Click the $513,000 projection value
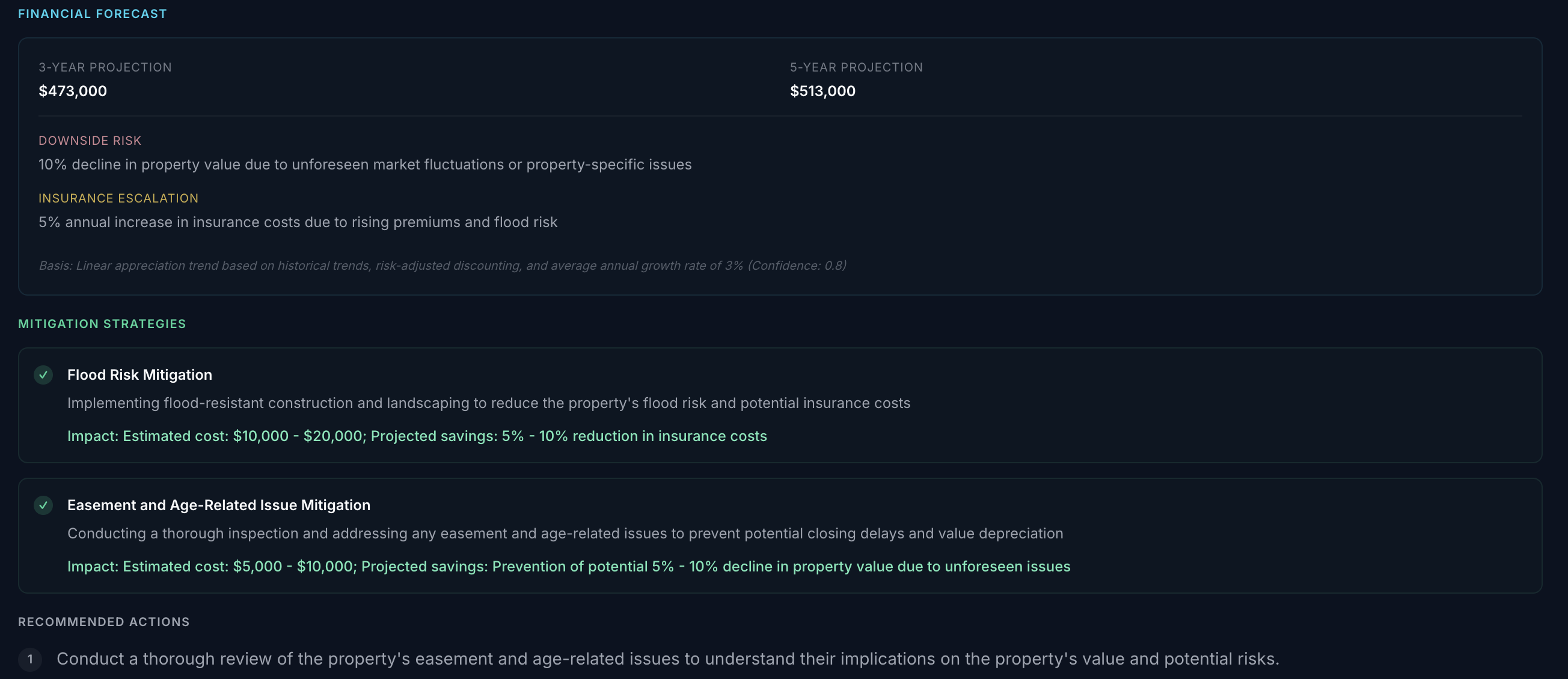 pyautogui.click(x=822, y=91)
